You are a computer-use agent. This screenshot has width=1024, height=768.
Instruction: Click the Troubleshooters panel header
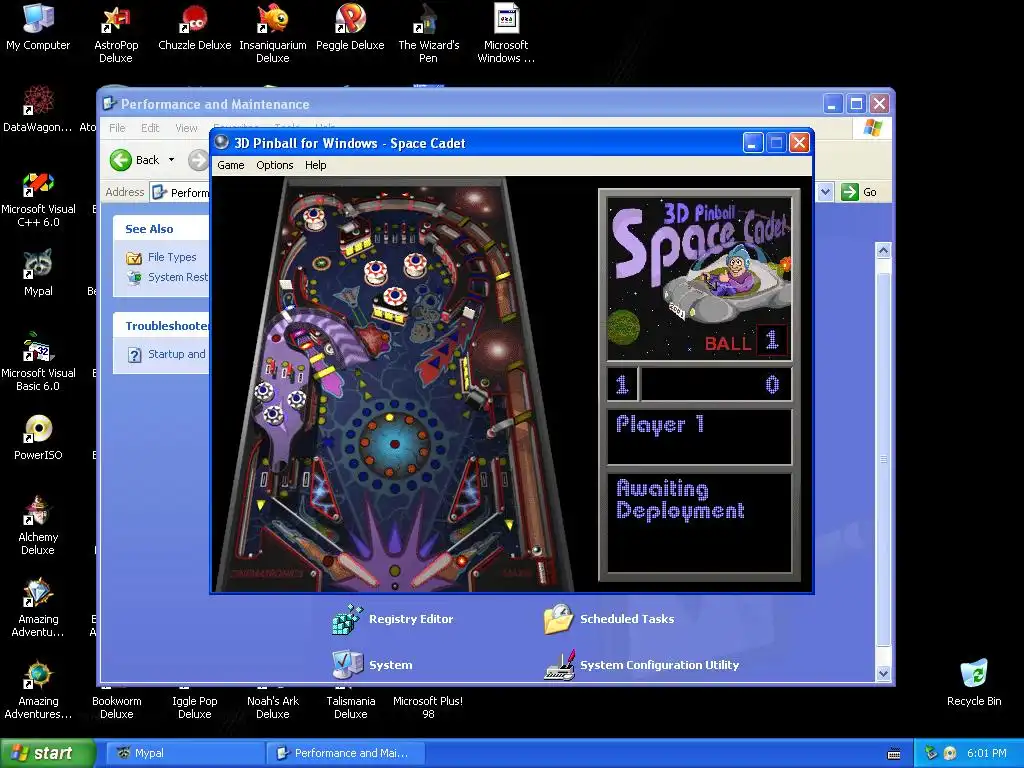point(161,325)
